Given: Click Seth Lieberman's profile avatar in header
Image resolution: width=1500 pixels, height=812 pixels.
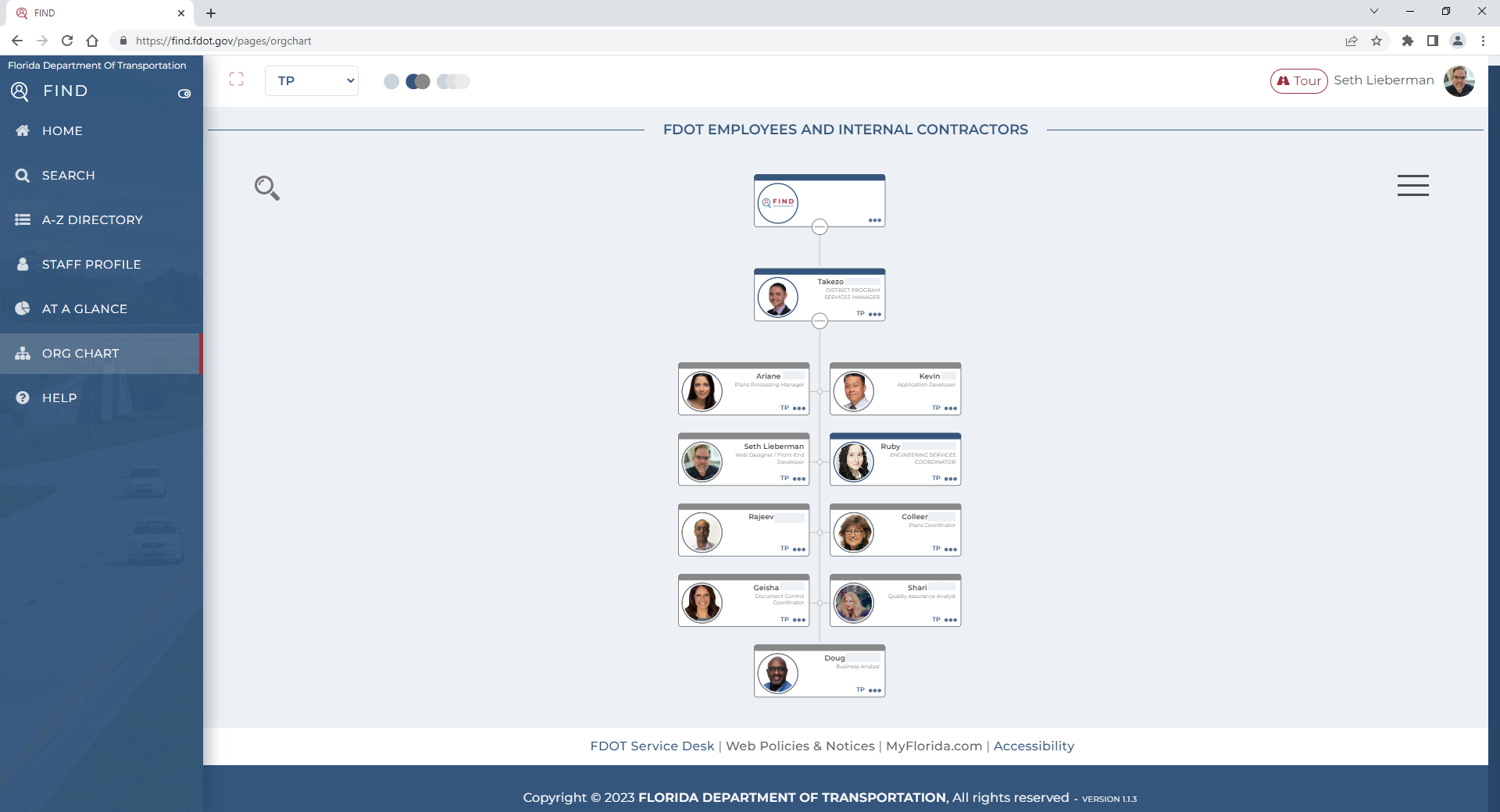Looking at the screenshot, I should (x=1459, y=81).
